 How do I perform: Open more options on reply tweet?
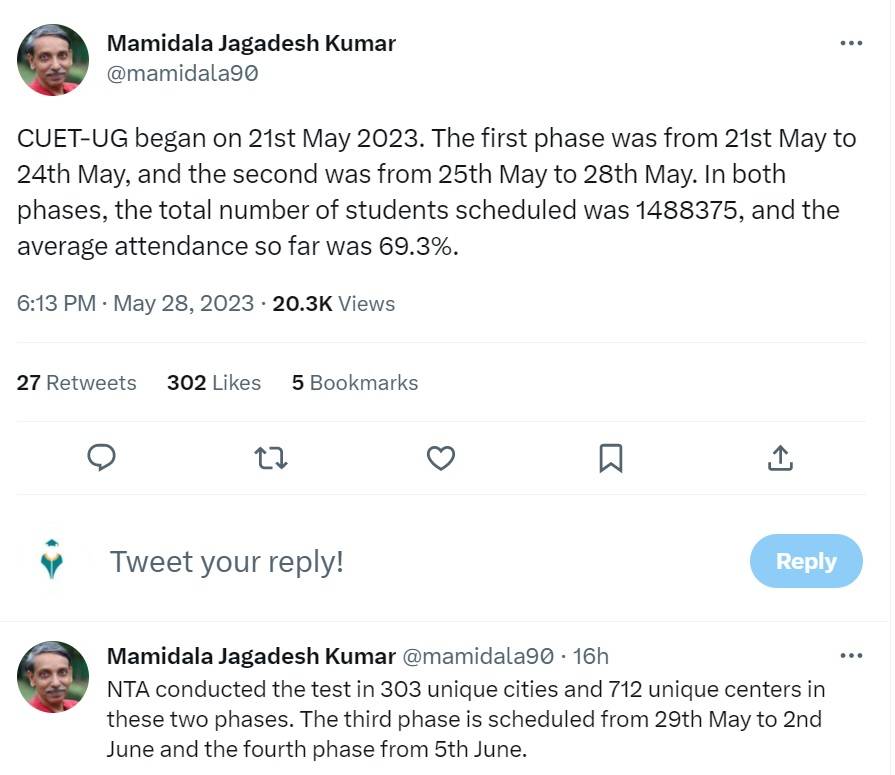(x=851, y=656)
